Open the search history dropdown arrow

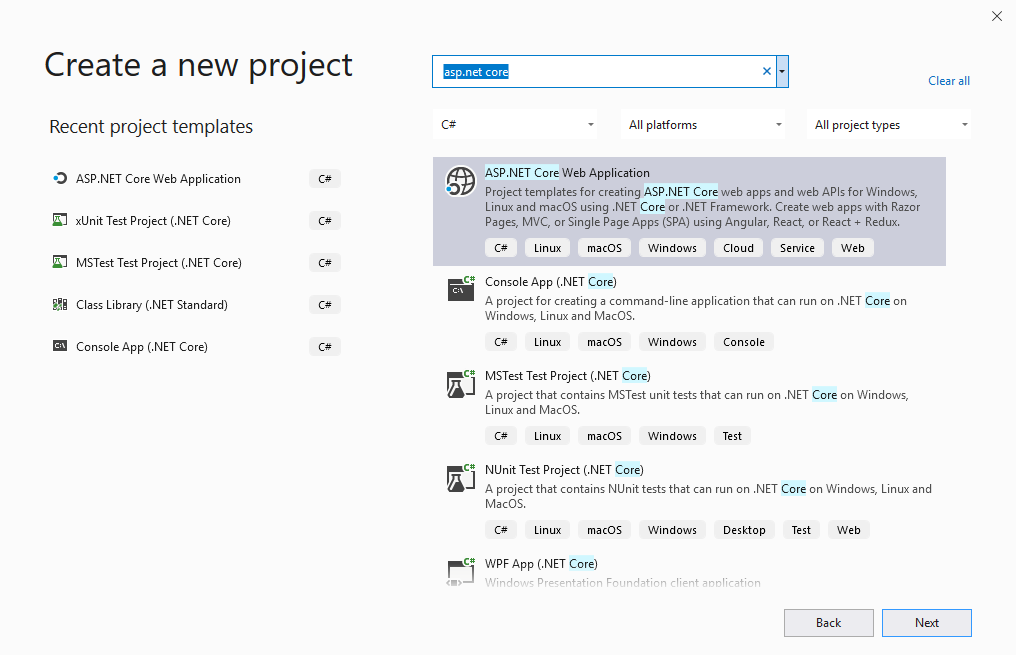(782, 71)
